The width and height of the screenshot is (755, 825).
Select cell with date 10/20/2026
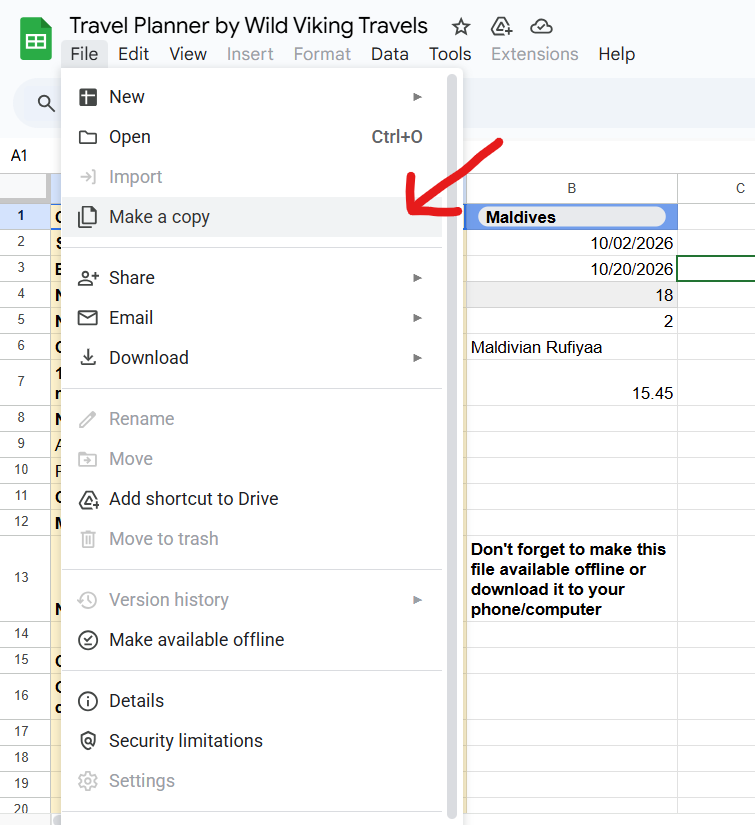click(571, 269)
